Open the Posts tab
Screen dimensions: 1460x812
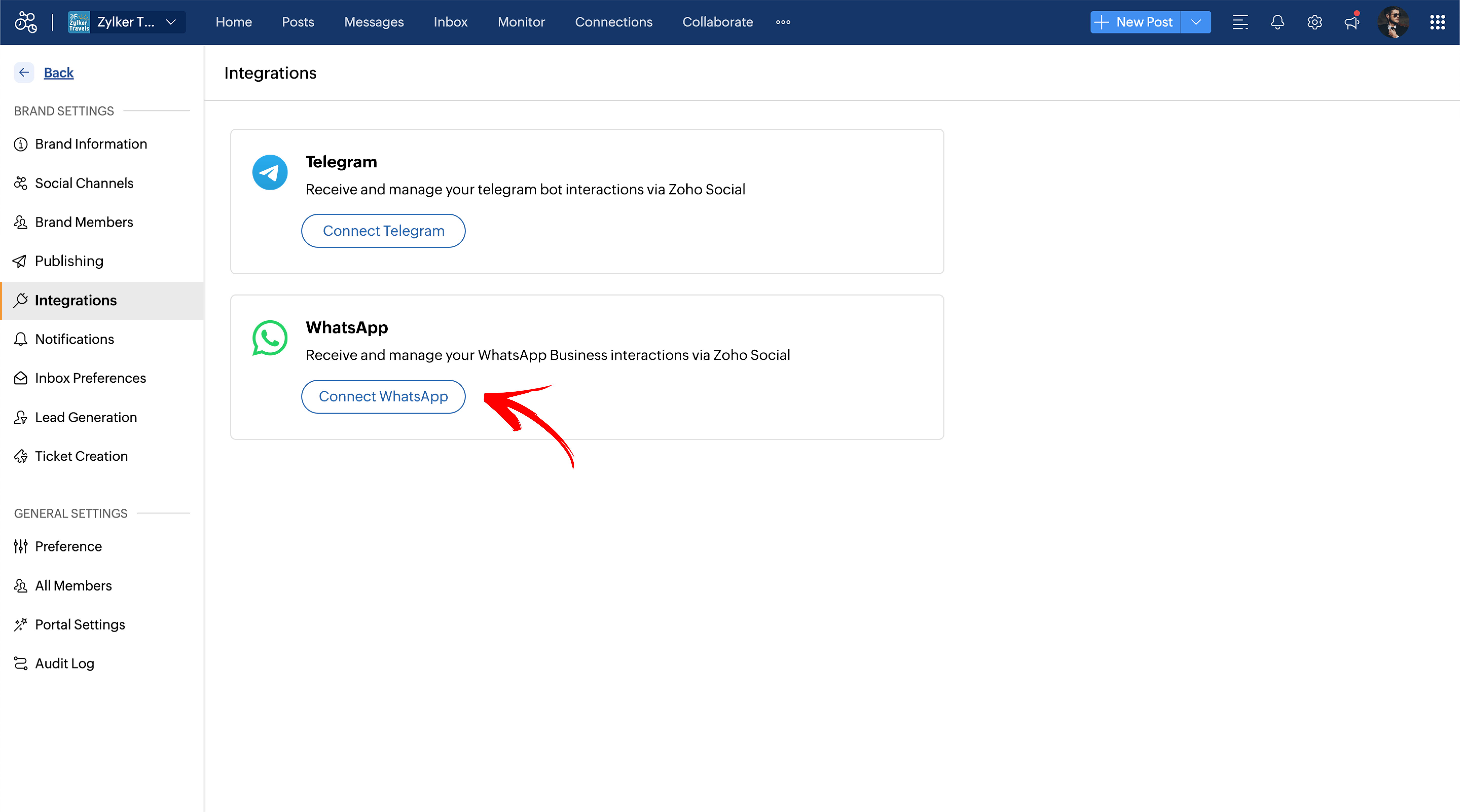[298, 22]
